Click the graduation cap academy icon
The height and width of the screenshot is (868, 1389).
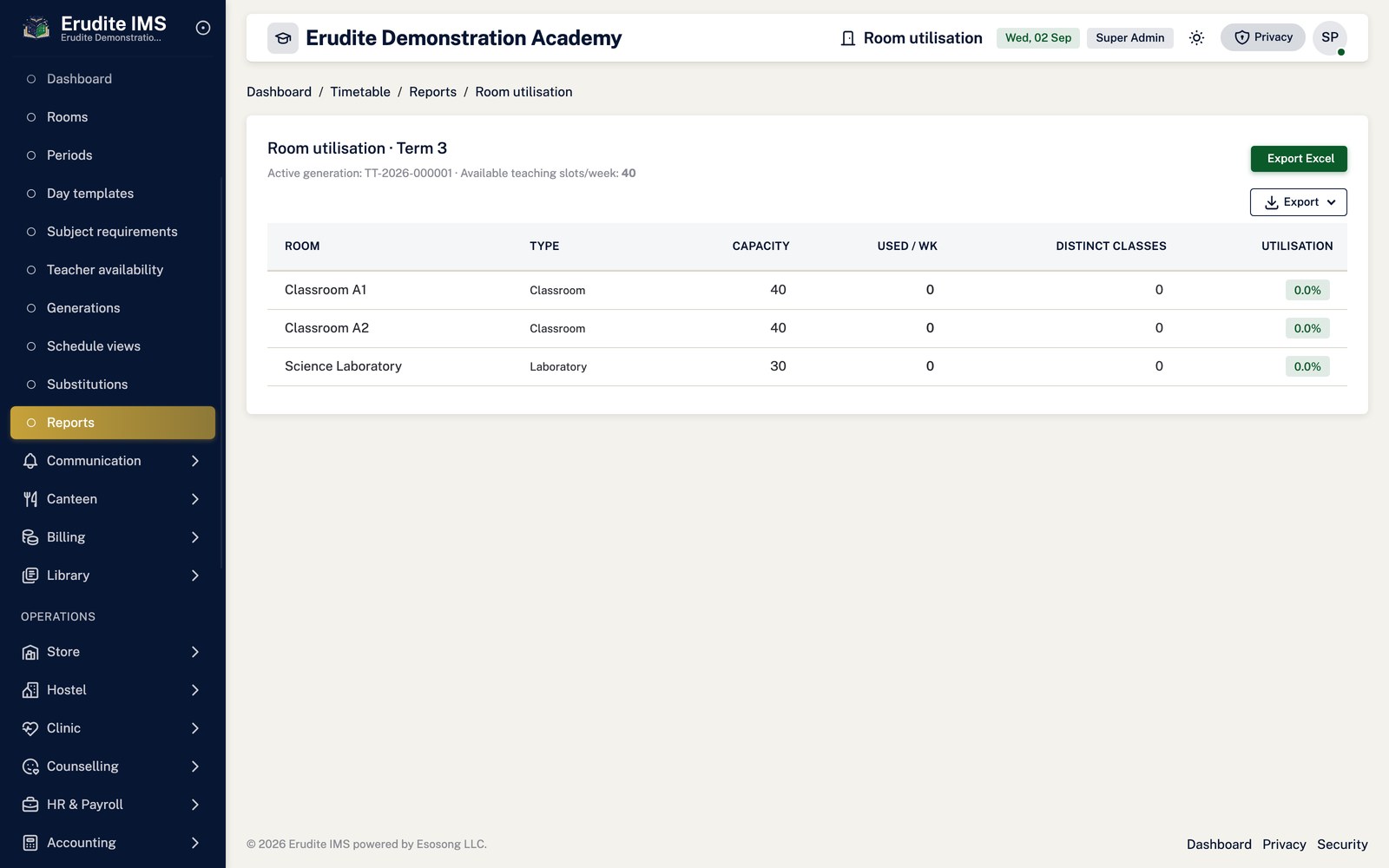coord(283,38)
